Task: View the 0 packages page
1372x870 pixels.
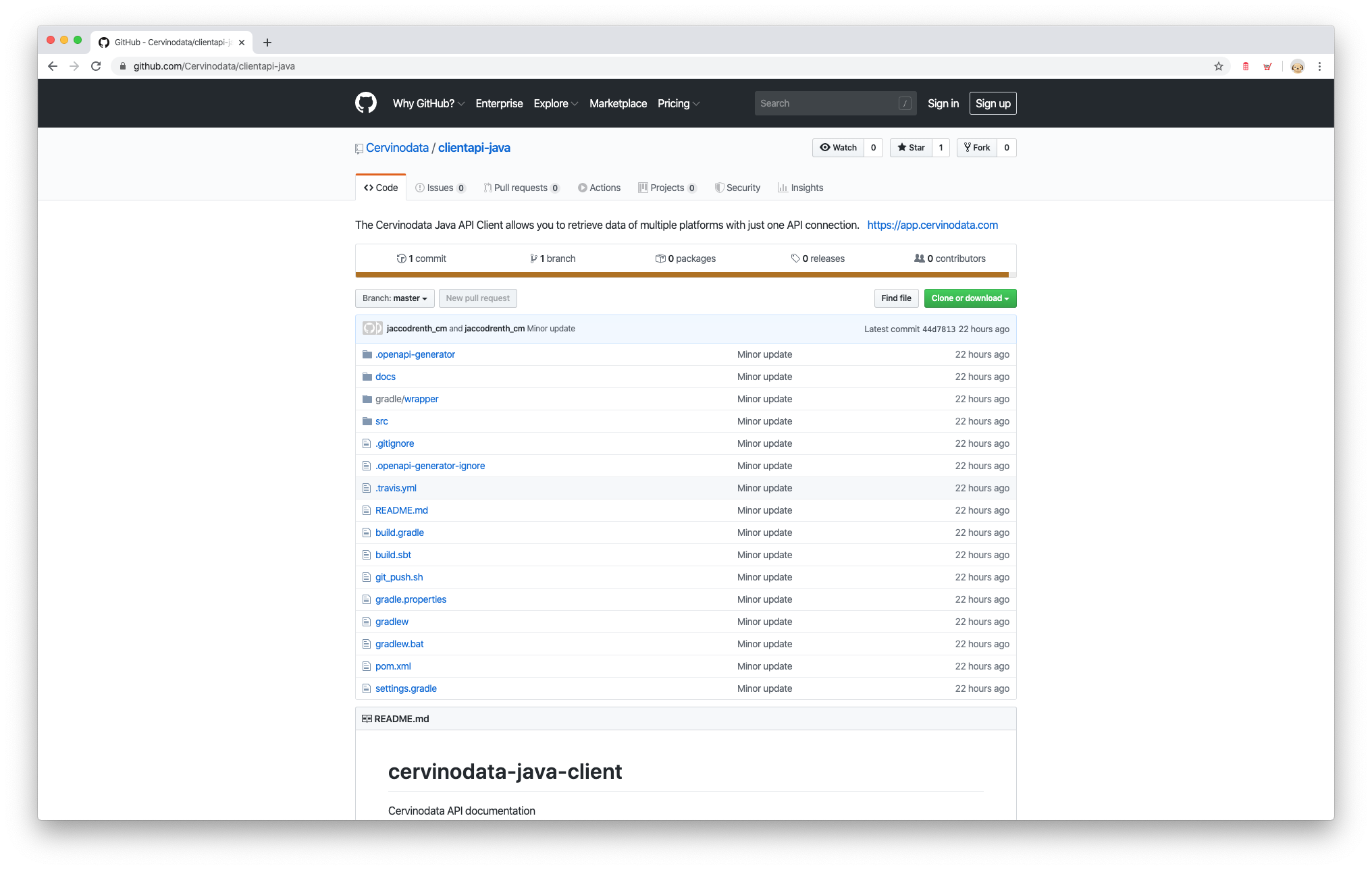Action: [x=685, y=259]
